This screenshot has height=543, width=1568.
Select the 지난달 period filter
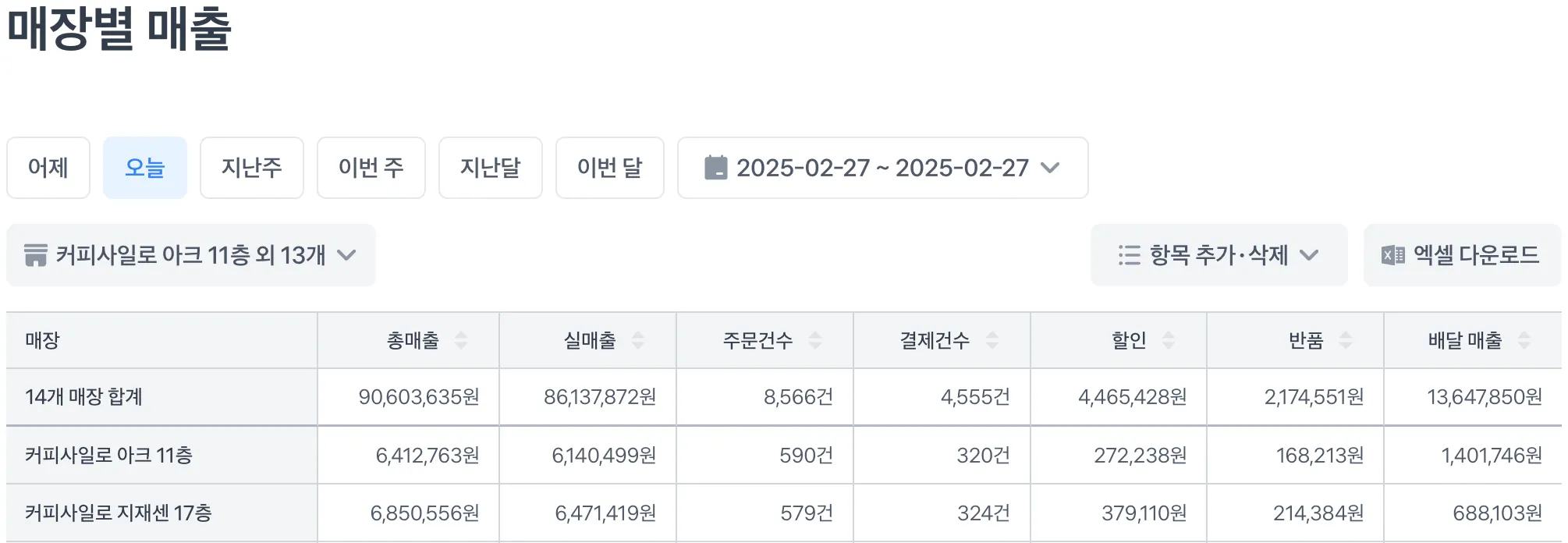(x=491, y=168)
